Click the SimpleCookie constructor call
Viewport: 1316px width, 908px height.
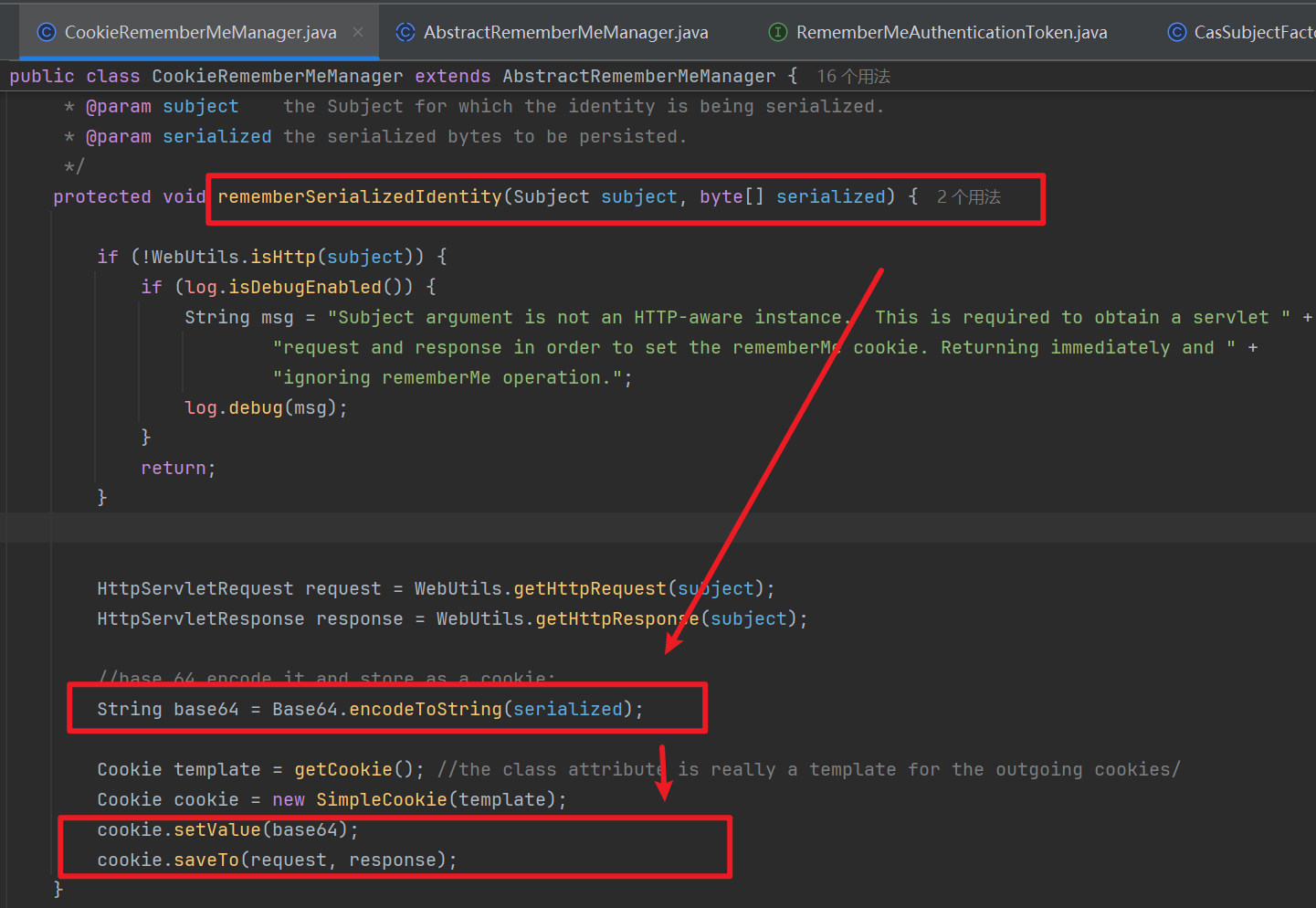[381, 800]
